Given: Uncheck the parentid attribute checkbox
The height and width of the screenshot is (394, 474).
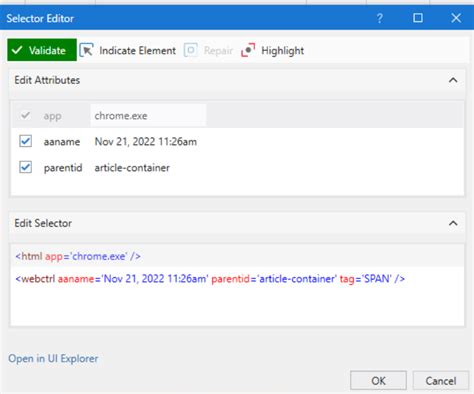Looking at the screenshot, I should pyautogui.click(x=26, y=167).
